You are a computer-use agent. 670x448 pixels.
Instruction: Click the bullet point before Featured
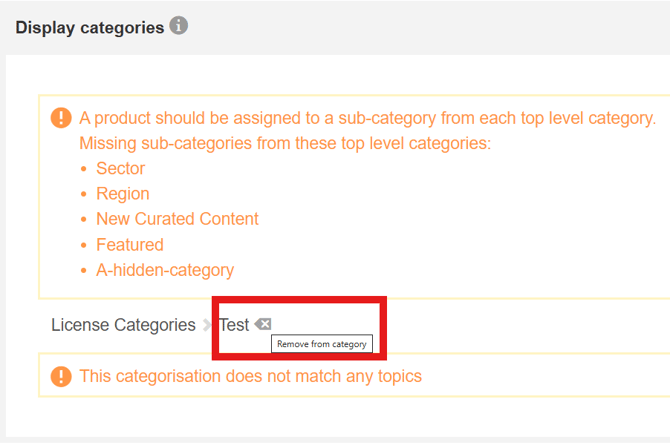[84, 244]
